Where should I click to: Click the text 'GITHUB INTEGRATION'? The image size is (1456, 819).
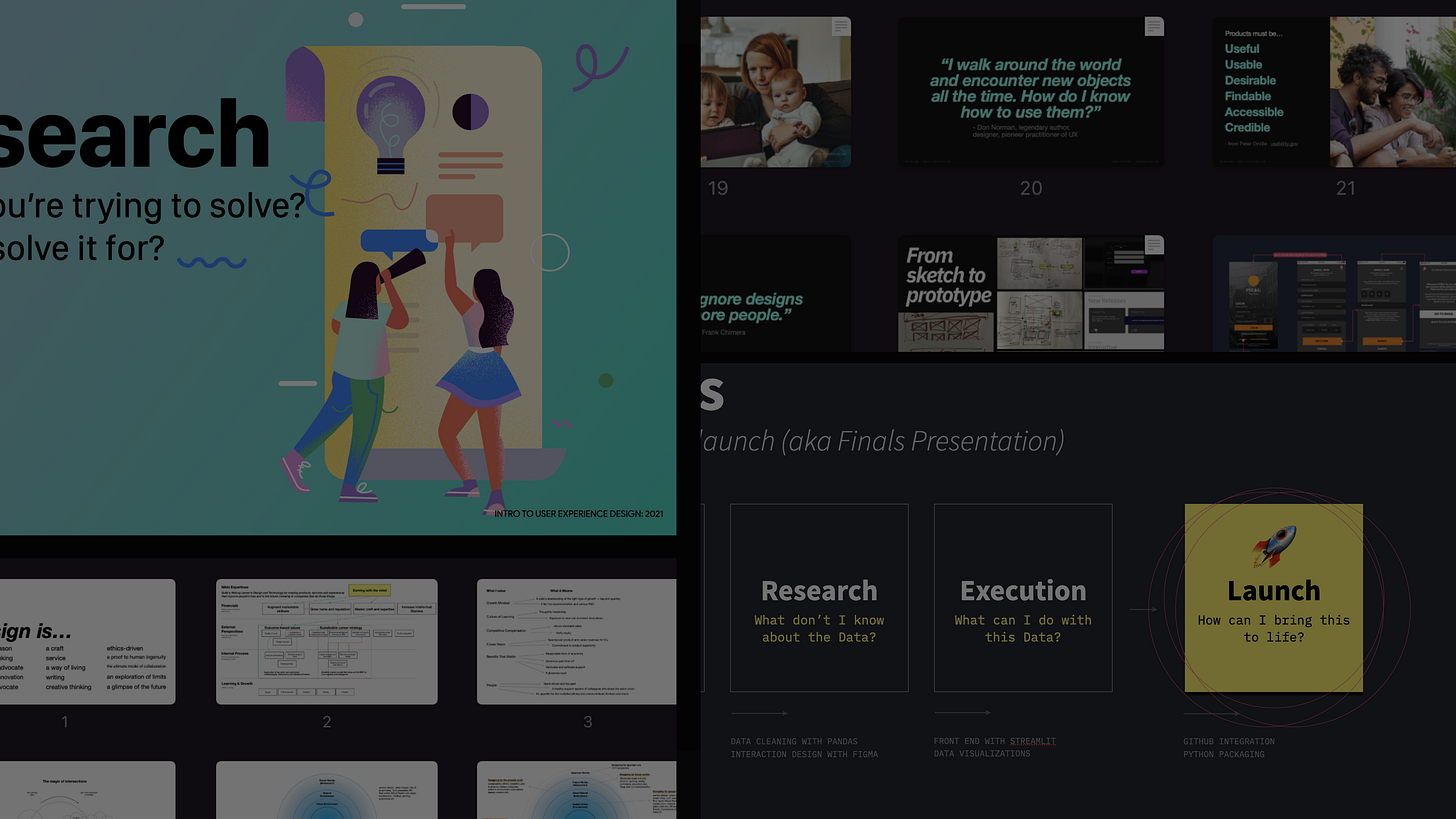coord(1229,742)
